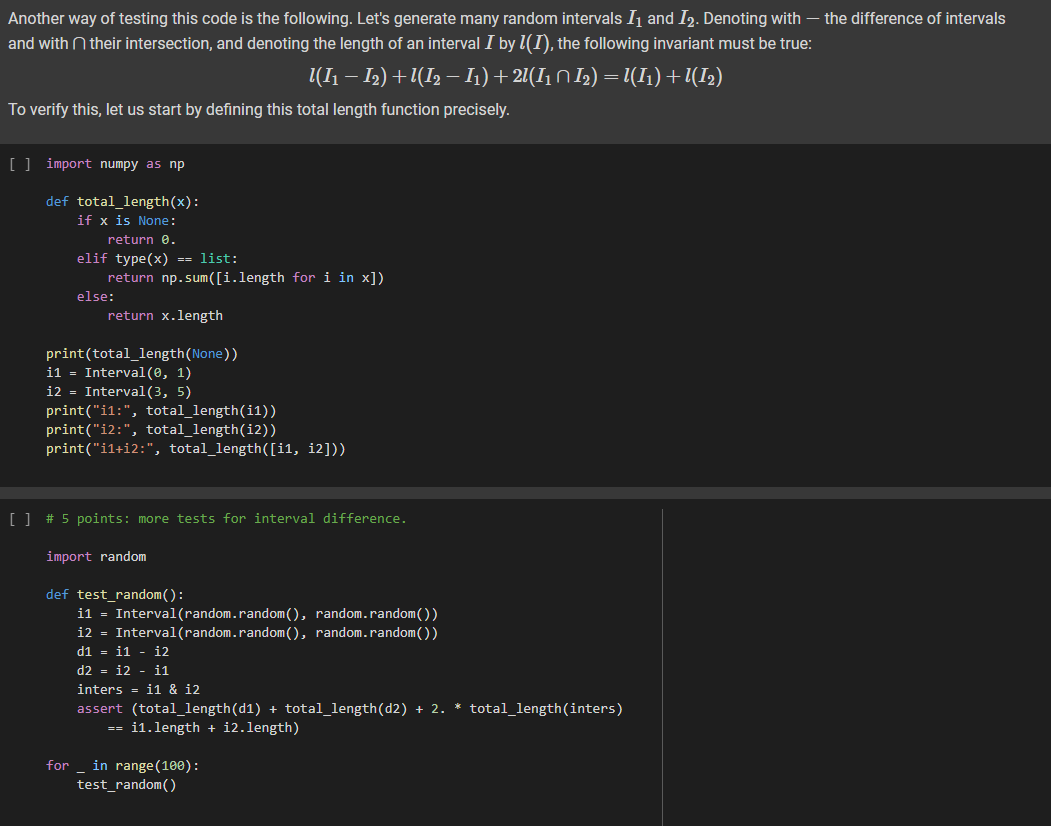The height and width of the screenshot is (826, 1051).
Task: Click the def test_random() line
Action: coord(120,594)
